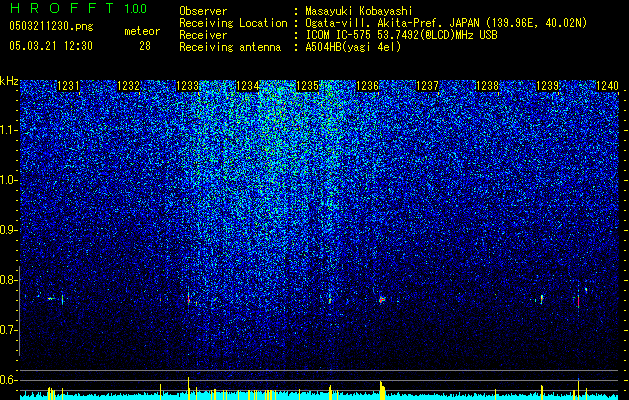Click the 1237 time marker

[x=427, y=86]
